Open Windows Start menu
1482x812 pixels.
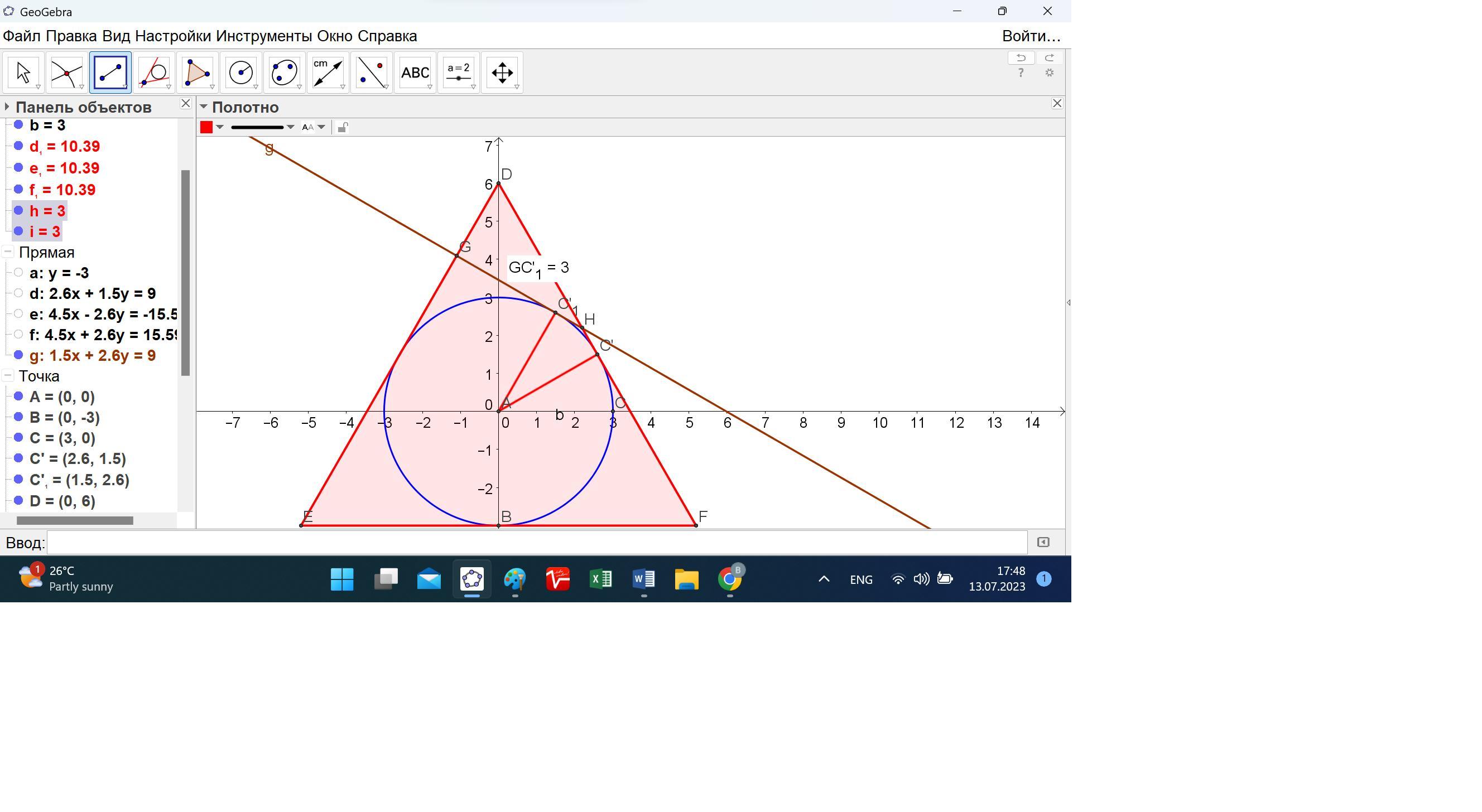pyautogui.click(x=342, y=579)
